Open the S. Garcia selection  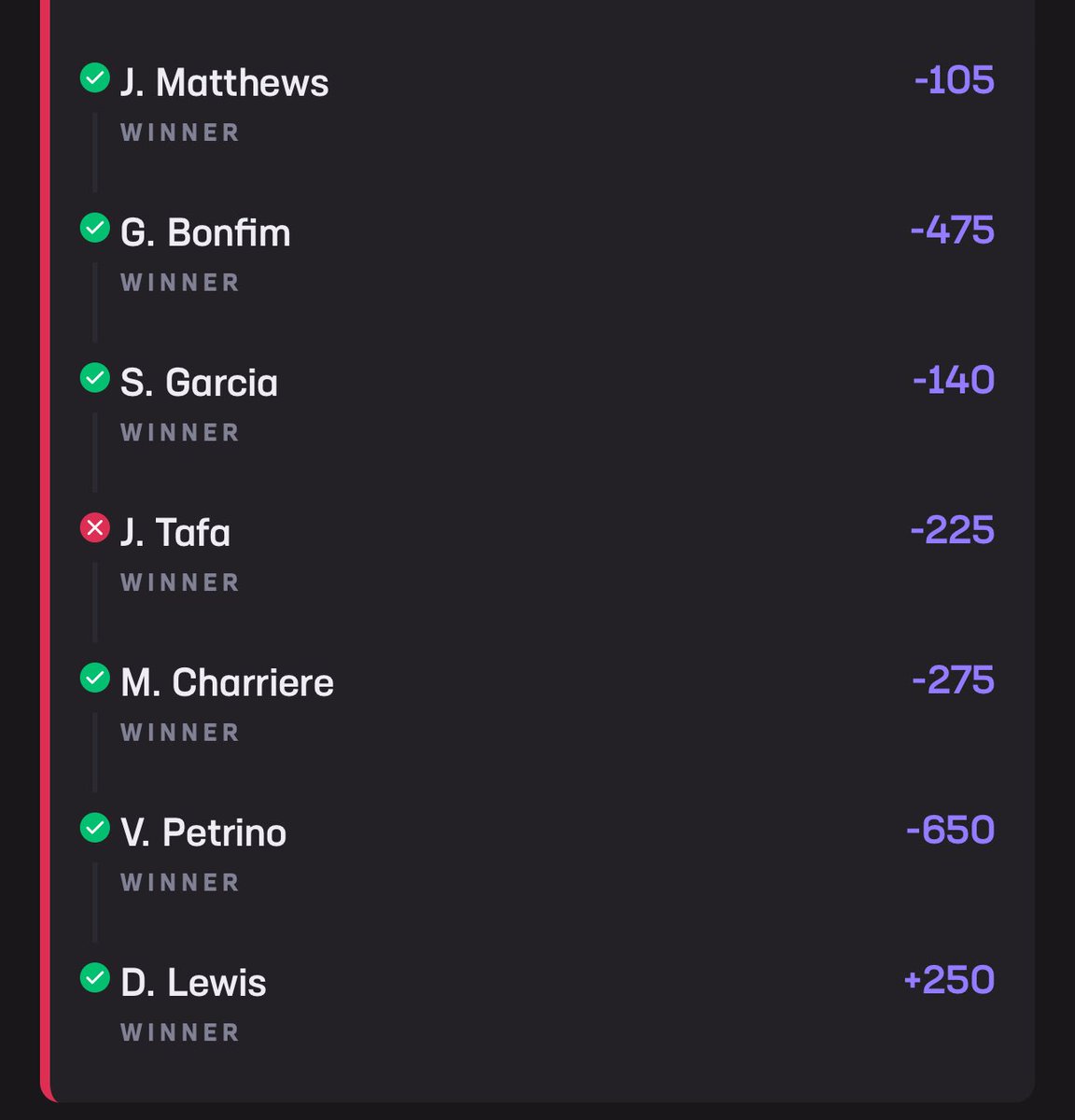click(199, 383)
